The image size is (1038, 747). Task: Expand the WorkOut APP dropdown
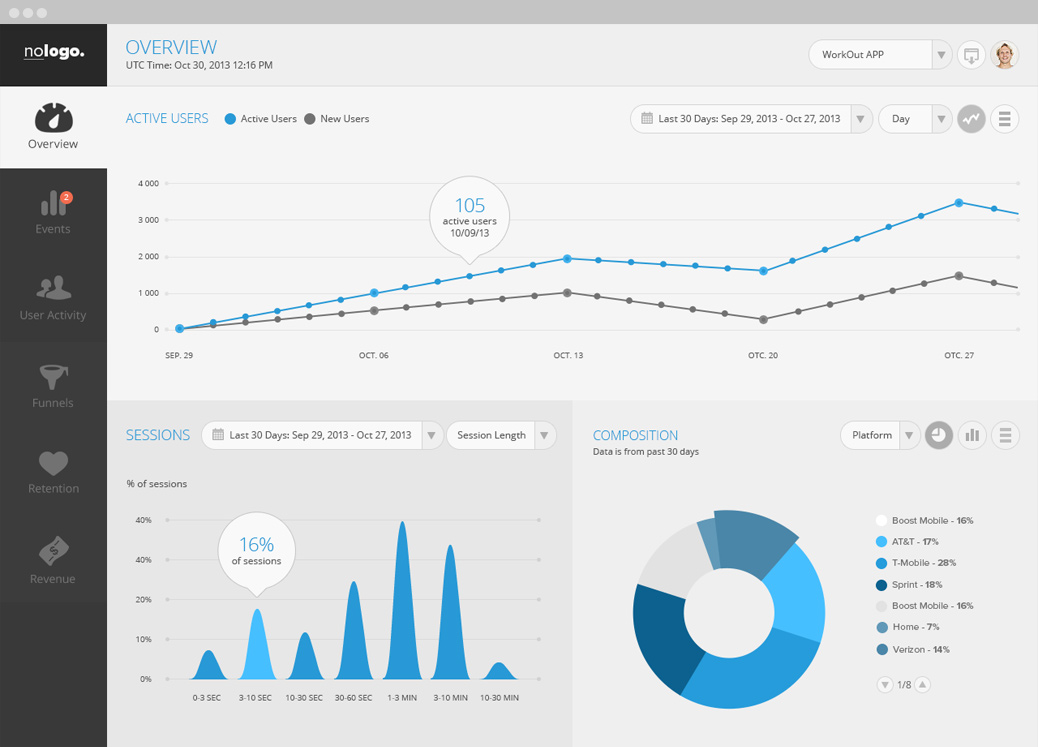(x=941, y=55)
